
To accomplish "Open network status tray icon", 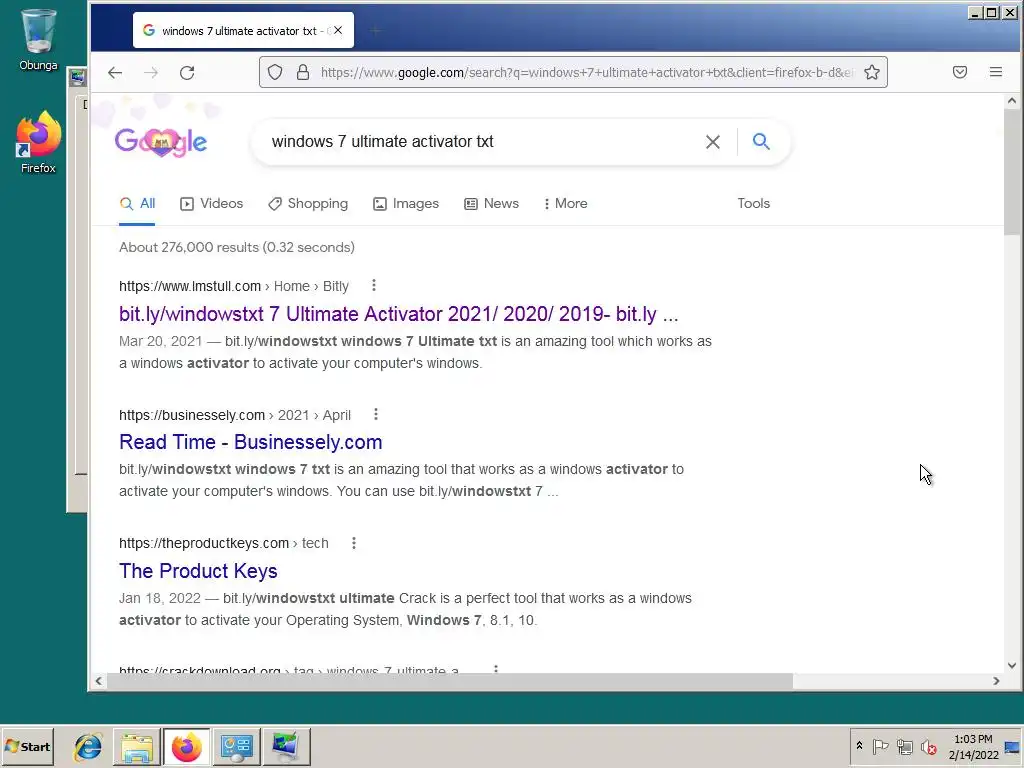I will click(904, 746).
